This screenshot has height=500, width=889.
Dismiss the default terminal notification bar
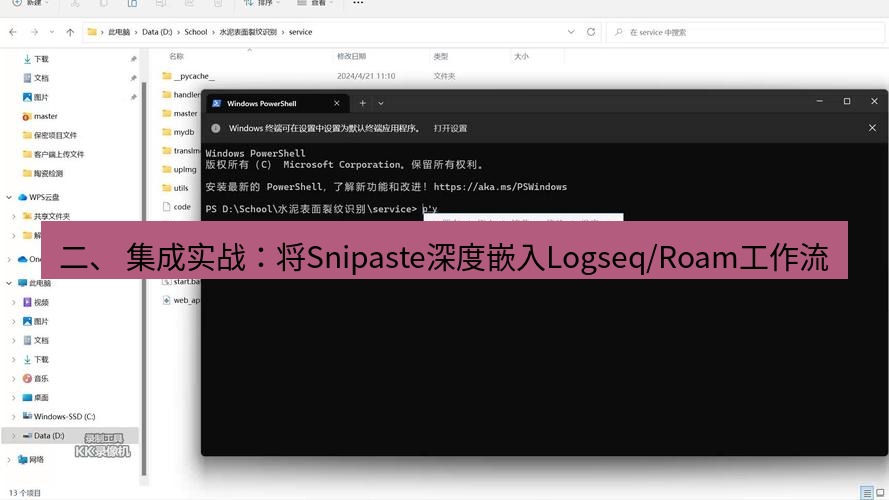point(872,128)
